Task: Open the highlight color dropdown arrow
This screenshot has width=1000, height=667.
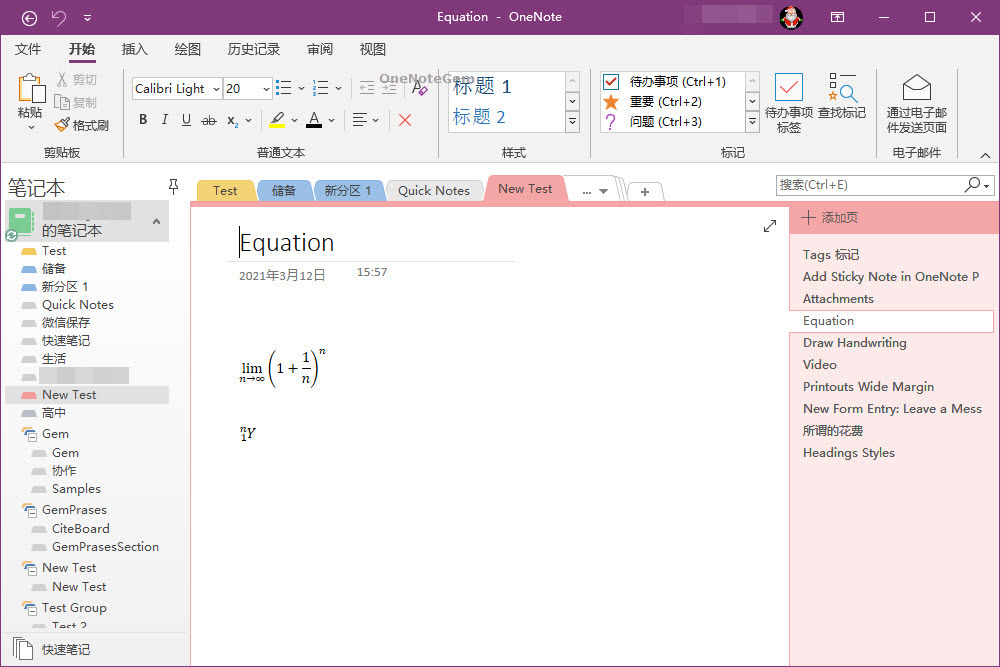Action: click(x=294, y=120)
